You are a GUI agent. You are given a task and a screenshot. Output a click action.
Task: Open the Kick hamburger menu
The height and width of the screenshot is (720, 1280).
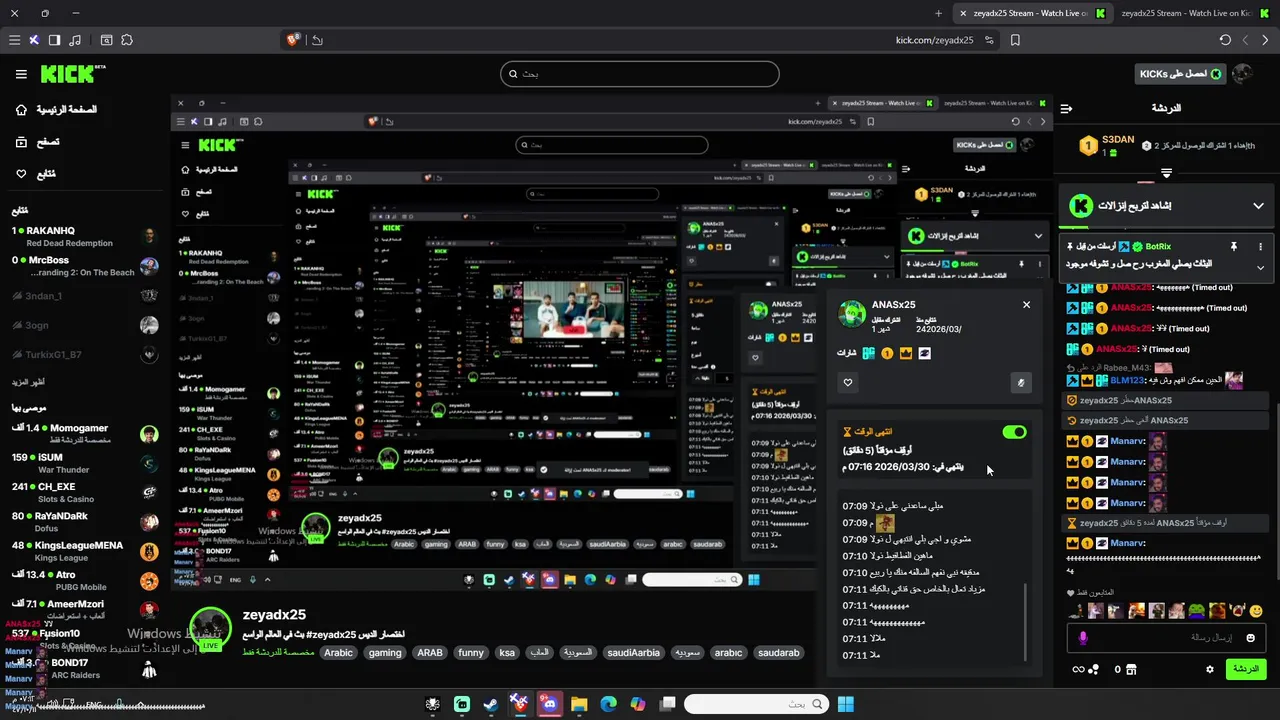pyautogui.click(x=21, y=74)
